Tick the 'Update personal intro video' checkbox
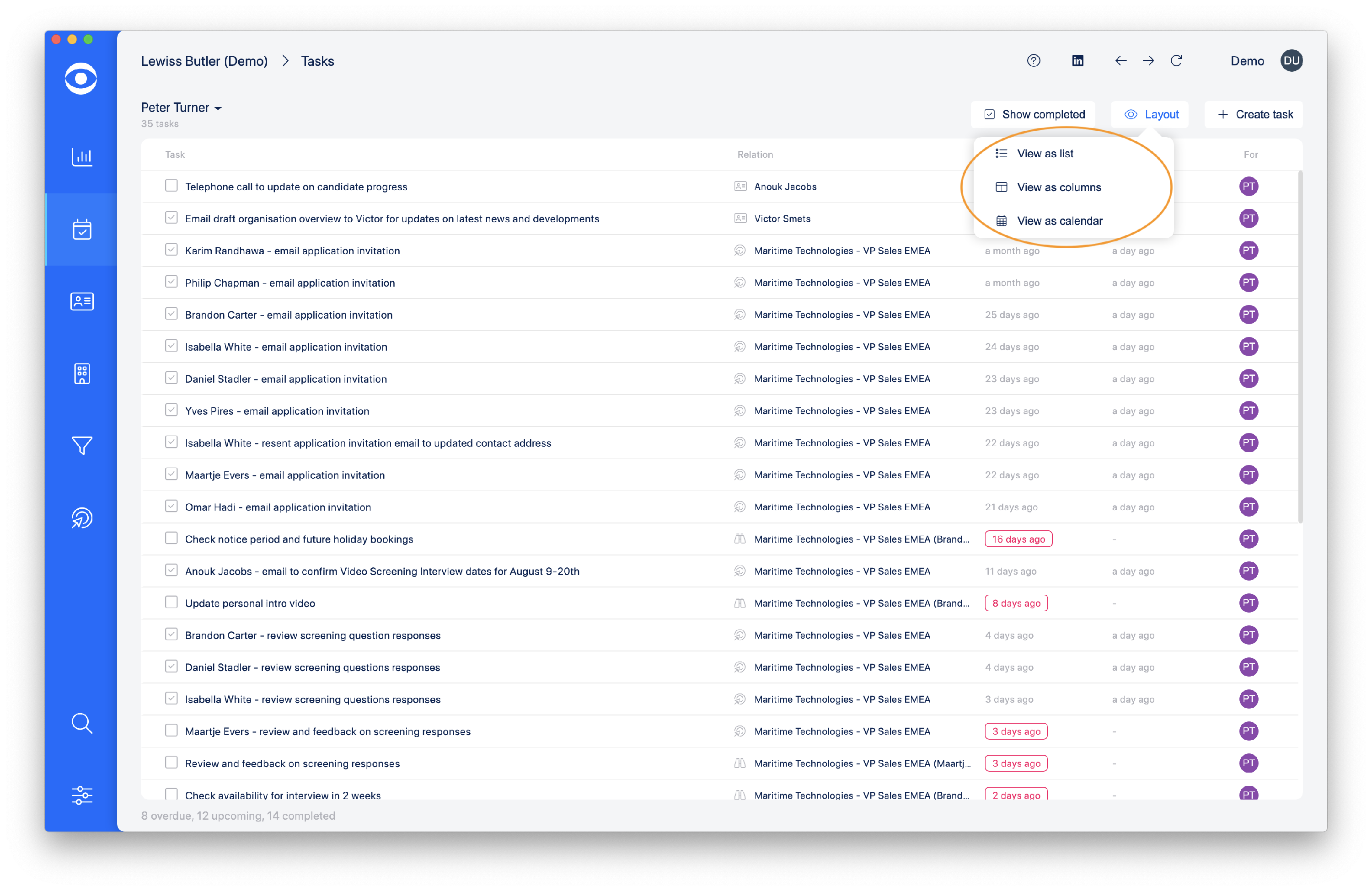Image resolution: width=1372 pixels, height=891 pixels. (171, 602)
